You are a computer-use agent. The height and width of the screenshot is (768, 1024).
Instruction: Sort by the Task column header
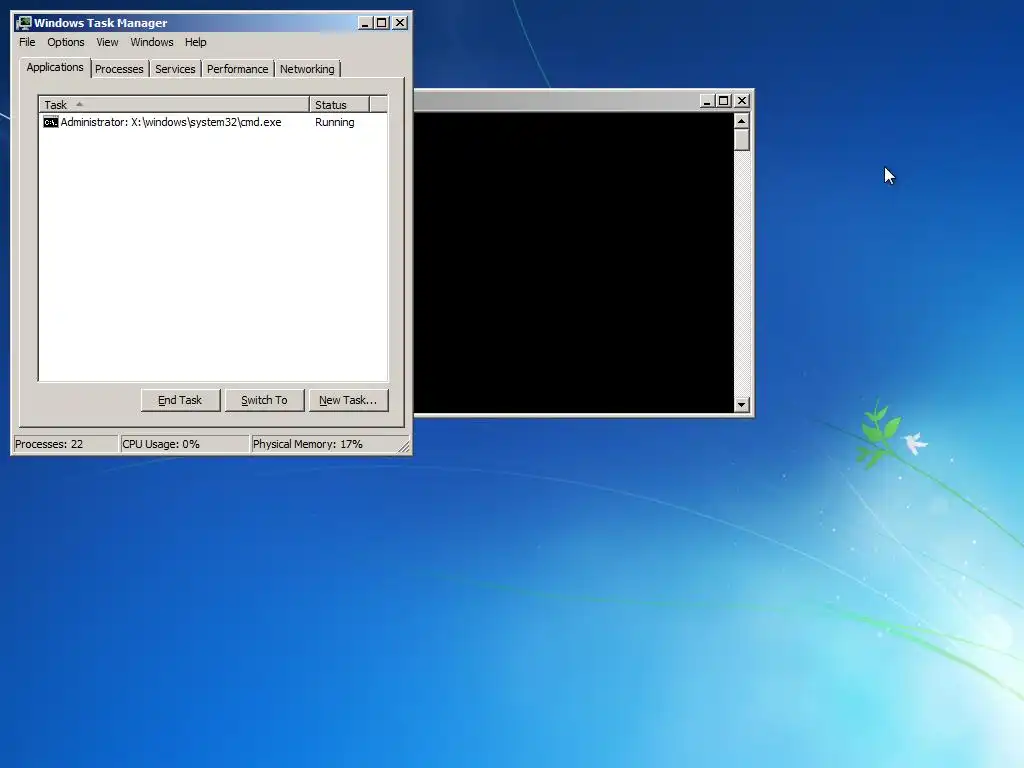[174, 104]
